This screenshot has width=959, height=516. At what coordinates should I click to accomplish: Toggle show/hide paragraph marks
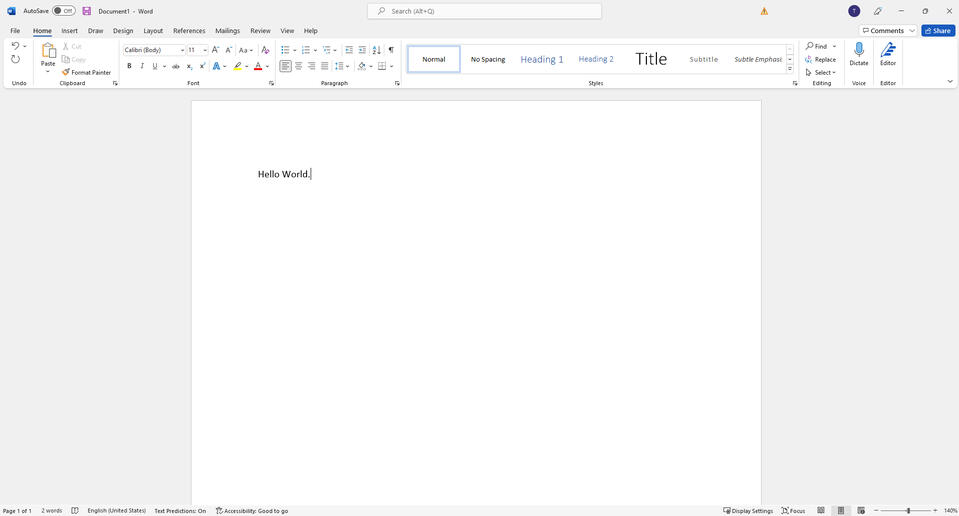pos(391,50)
